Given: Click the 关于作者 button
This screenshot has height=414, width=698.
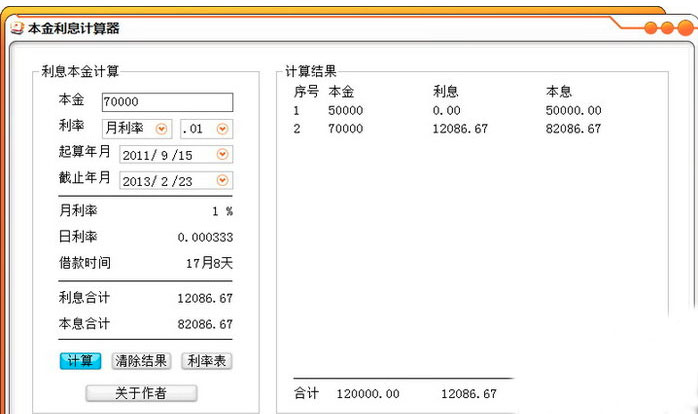Looking at the screenshot, I should [141, 393].
